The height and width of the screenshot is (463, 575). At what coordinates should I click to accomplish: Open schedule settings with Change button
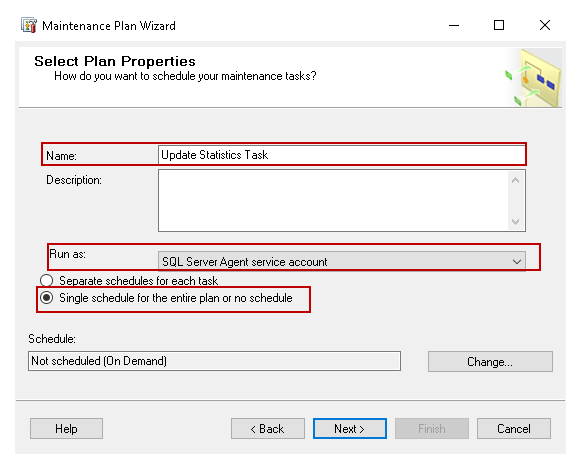[x=490, y=361]
